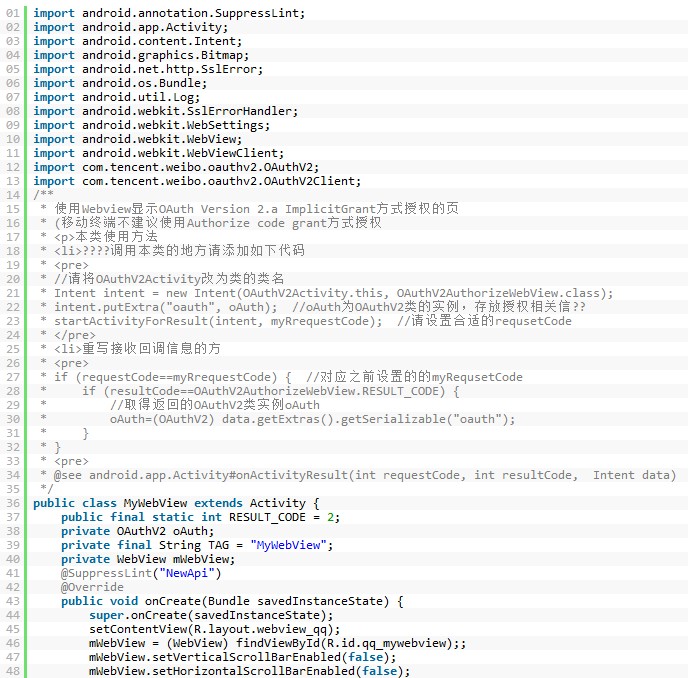688x678 pixels.
Task: Click the startActivityForResult comment line
Action: [x=306, y=321]
